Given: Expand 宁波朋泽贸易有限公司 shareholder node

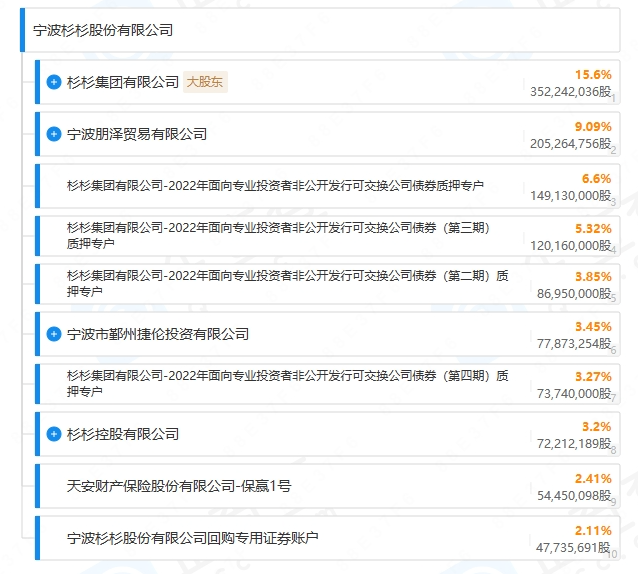Looking at the screenshot, I should coord(54,134).
